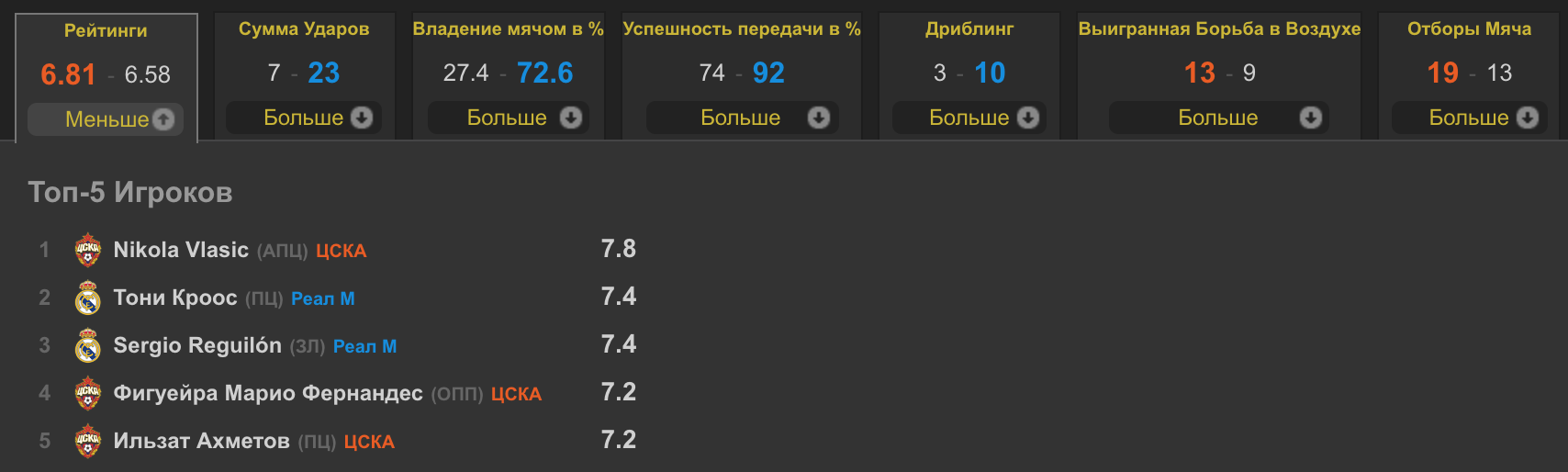Click ЦСКА team link next to Ильзат Ахметов

click(x=369, y=442)
